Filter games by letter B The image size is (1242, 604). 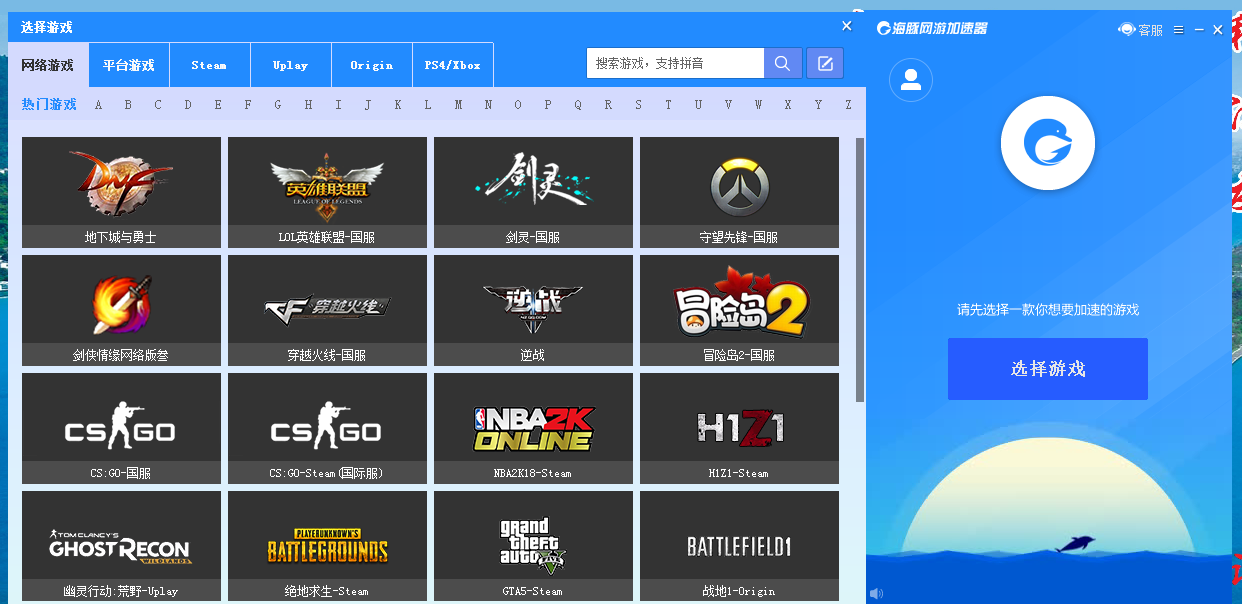[x=128, y=105]
